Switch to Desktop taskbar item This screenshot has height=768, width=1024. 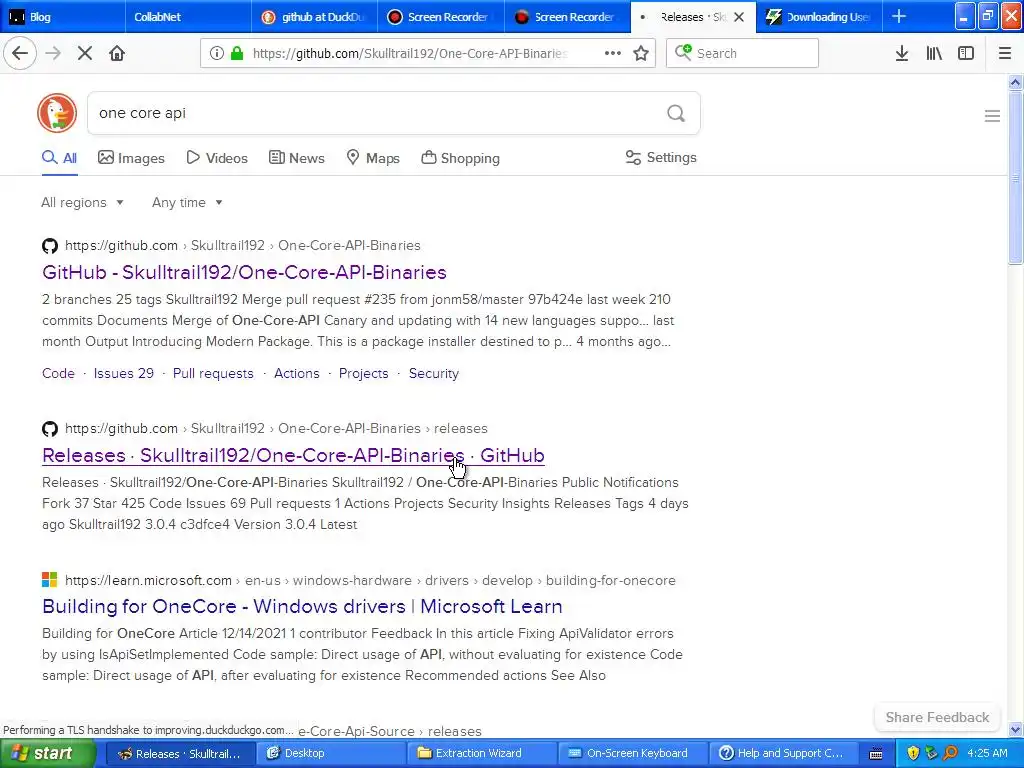coord(329,753)
